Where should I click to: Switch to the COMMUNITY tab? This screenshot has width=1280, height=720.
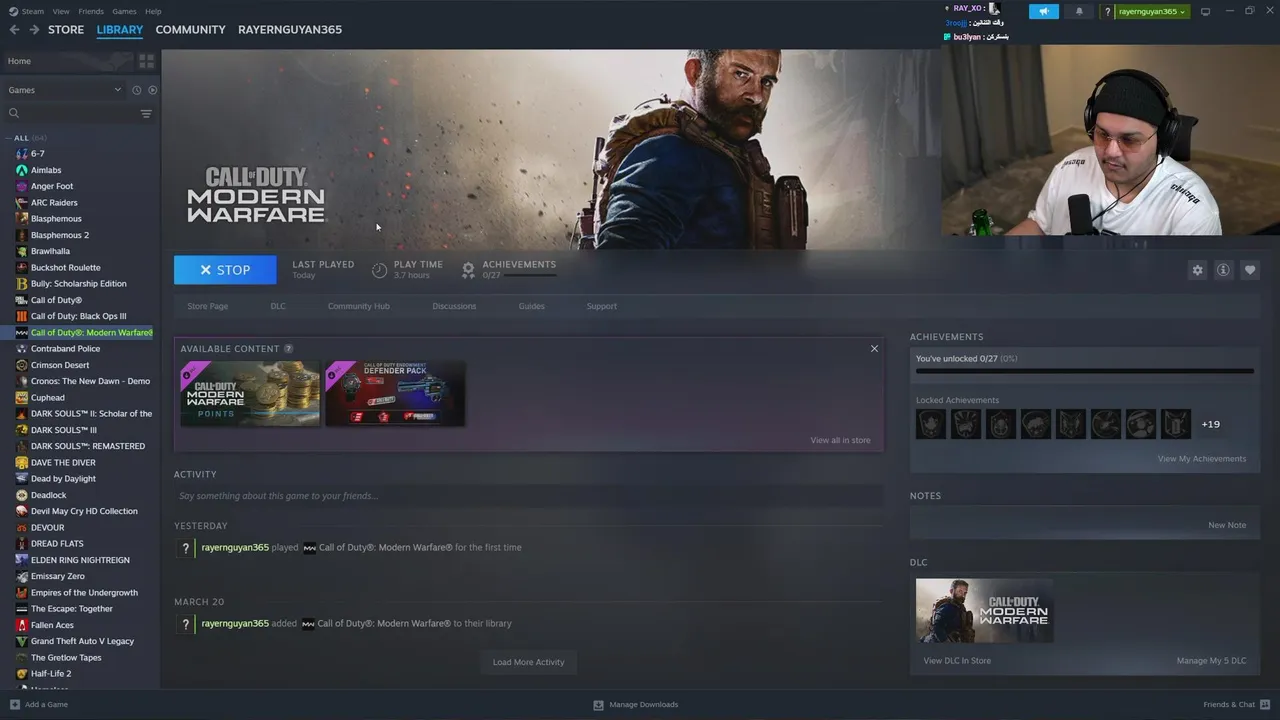pyautogui.click(x=190, y=30)
